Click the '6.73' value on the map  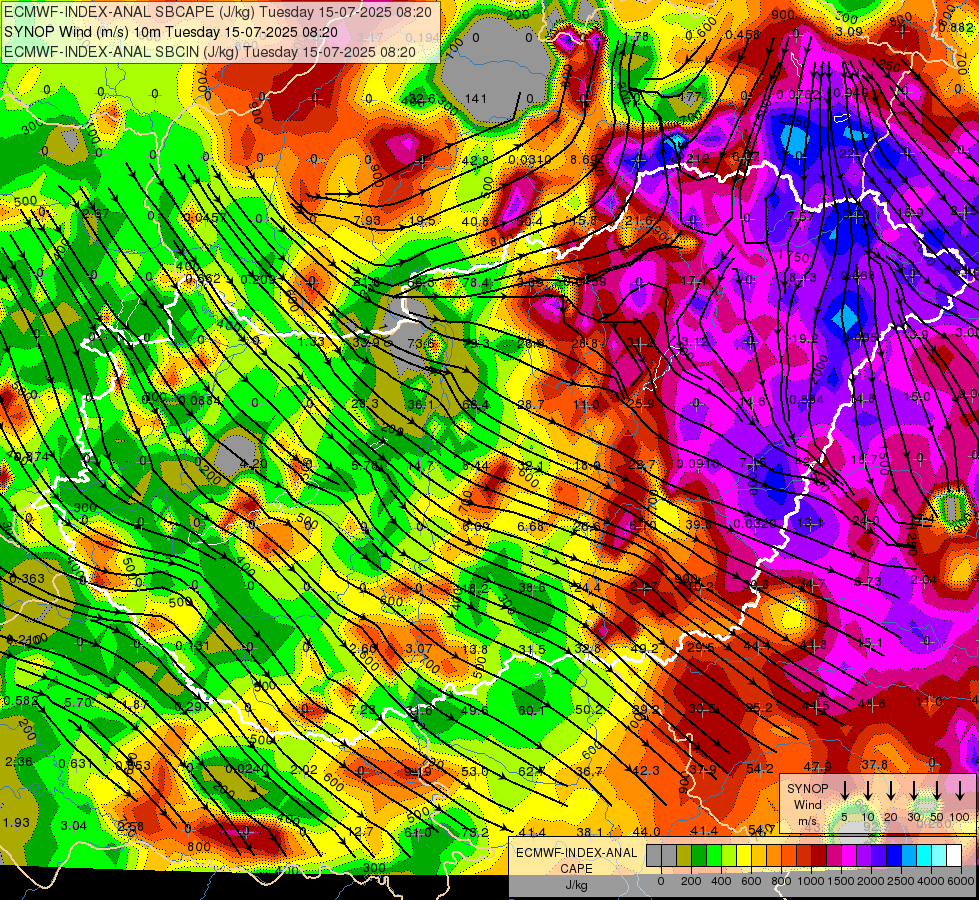867,581
